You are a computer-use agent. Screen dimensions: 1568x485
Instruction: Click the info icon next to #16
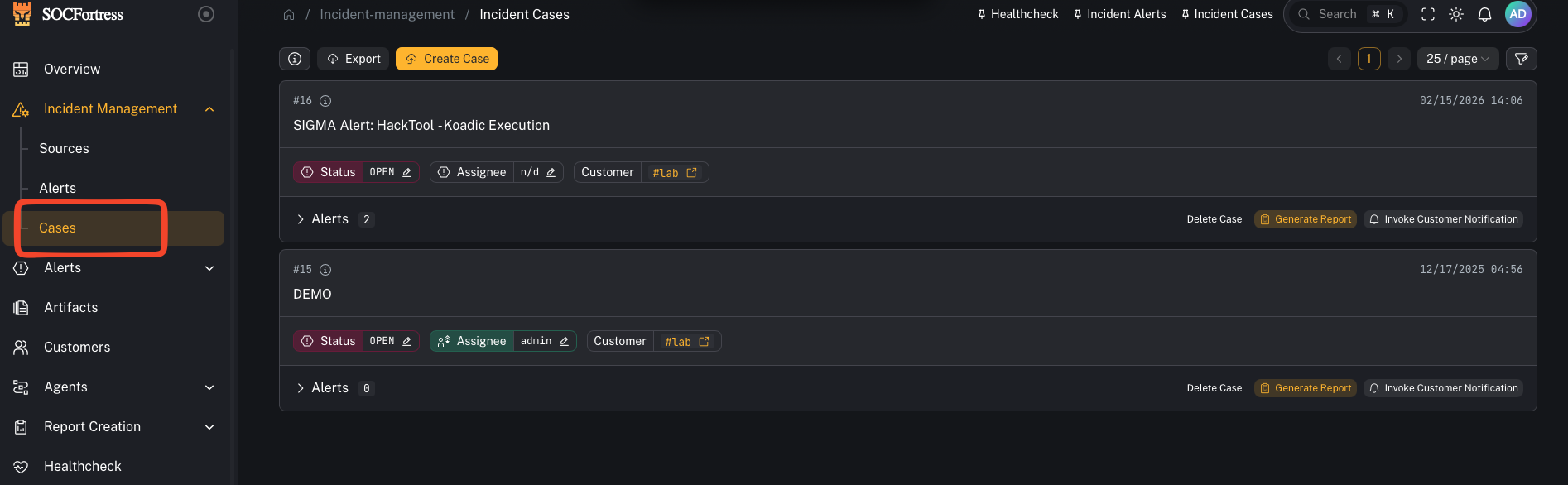325,101
